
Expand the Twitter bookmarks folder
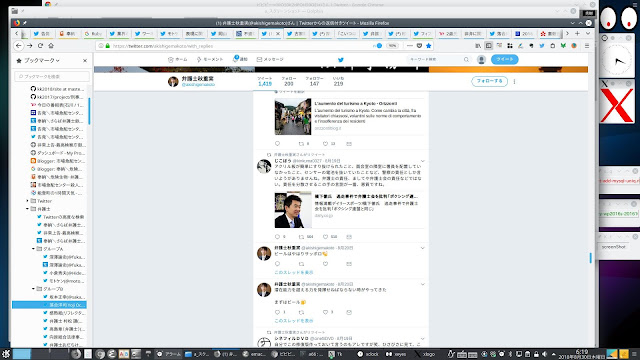[x=28, y=201]
